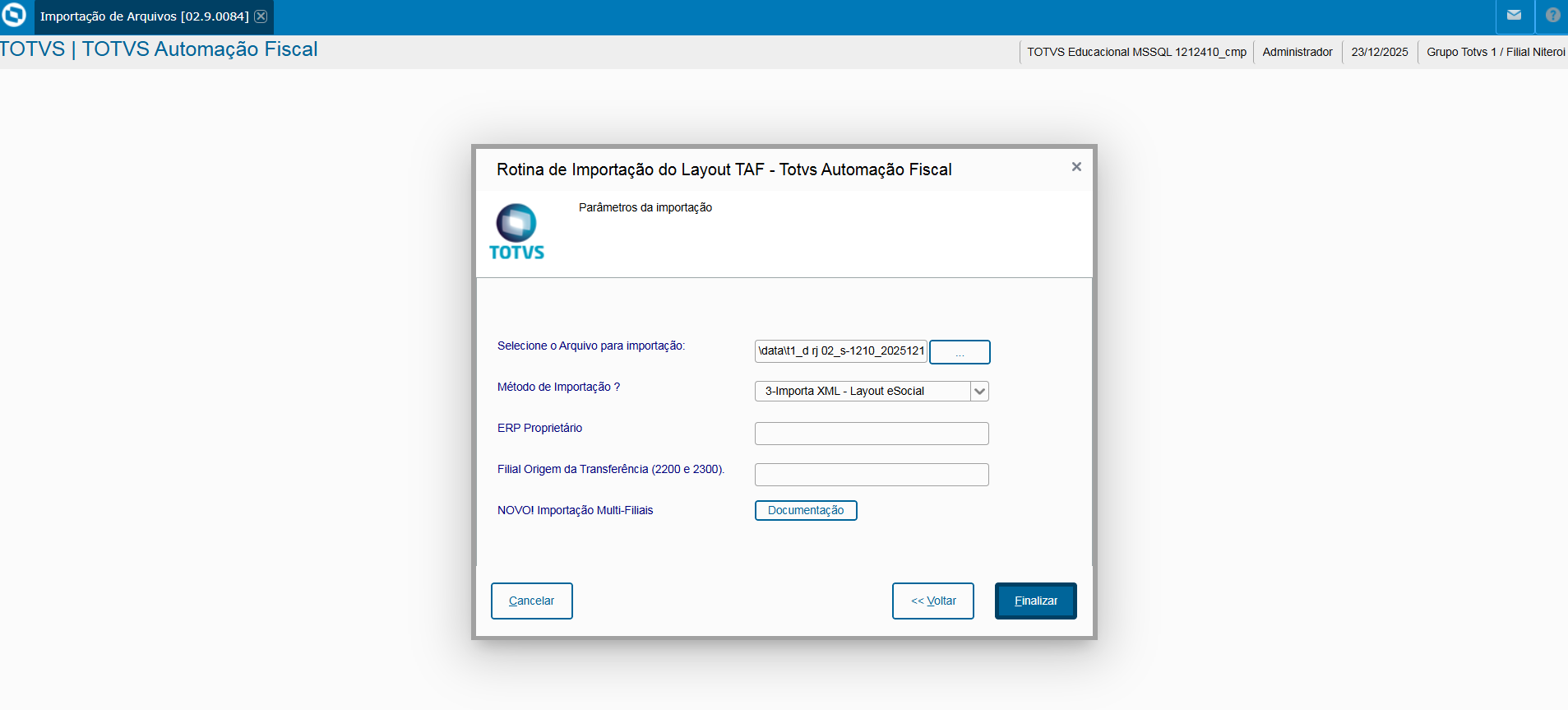This screenshot has height=710, width=1568.
Task: Click the ERP Proprietário label
Action: (539, 428)
